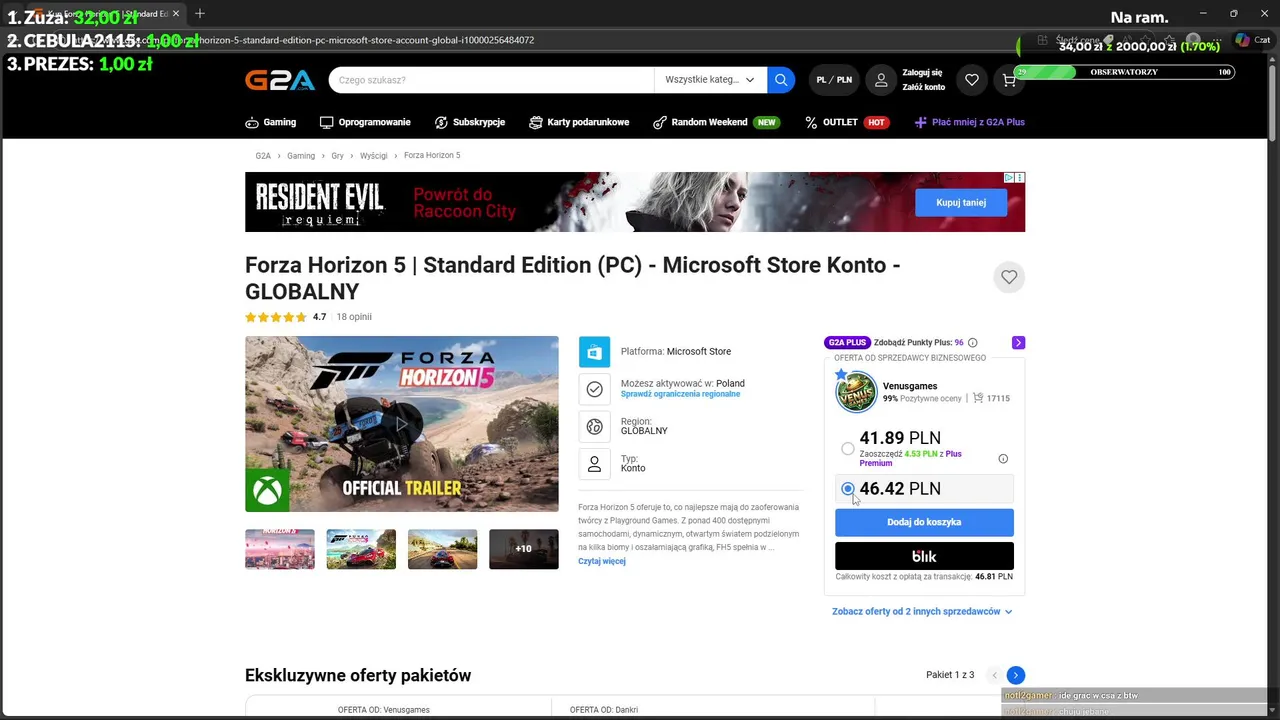The height and width of the screenshot is (720, 1280).
Task: Click the G2A breadcrumb
Action: [263, 156]
